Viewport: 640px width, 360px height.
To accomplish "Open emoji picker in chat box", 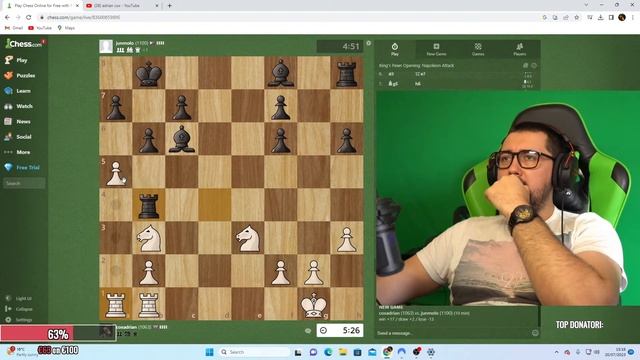I will pos(535,333).
